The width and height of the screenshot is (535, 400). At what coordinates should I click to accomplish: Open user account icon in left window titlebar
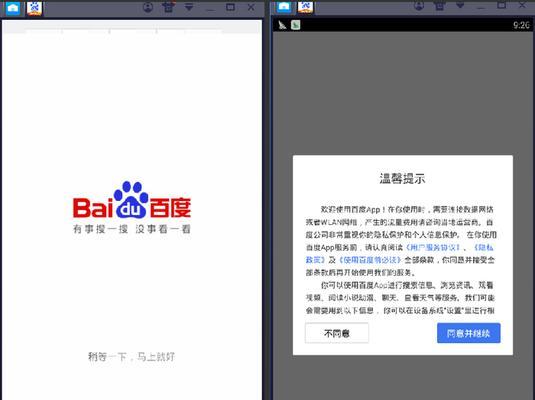pyautogui.click(x=148, y=7)
